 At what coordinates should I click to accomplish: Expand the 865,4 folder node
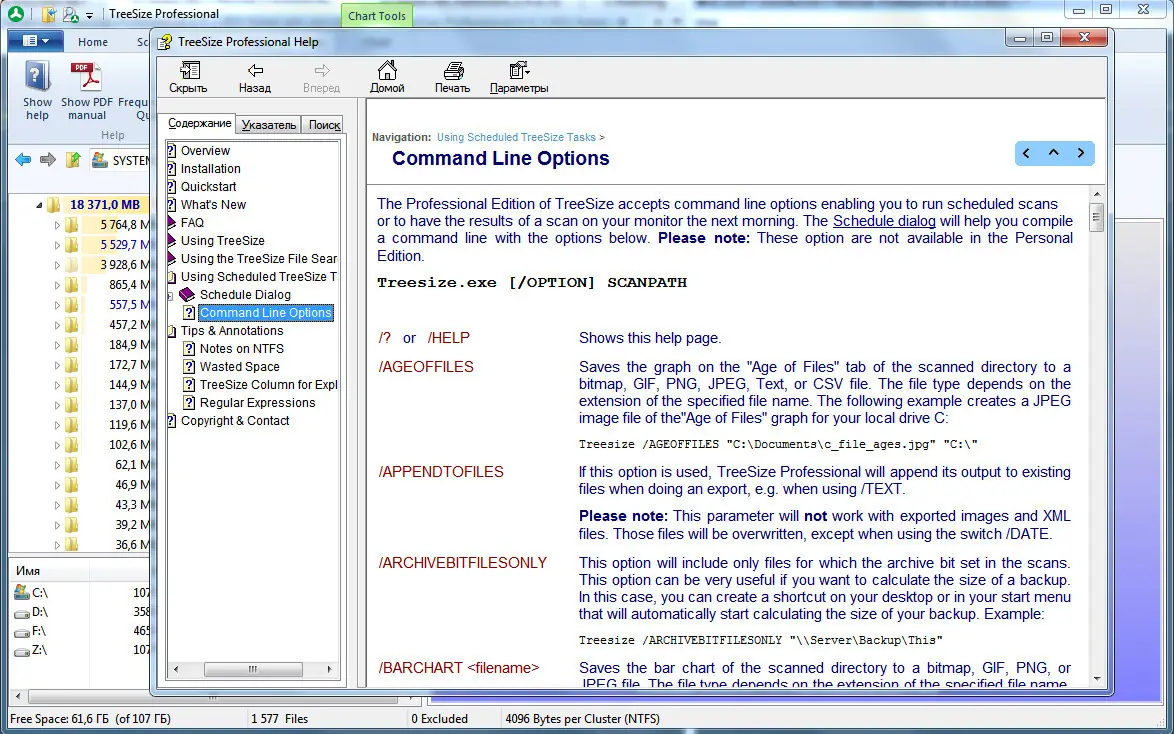coord(57,285)
